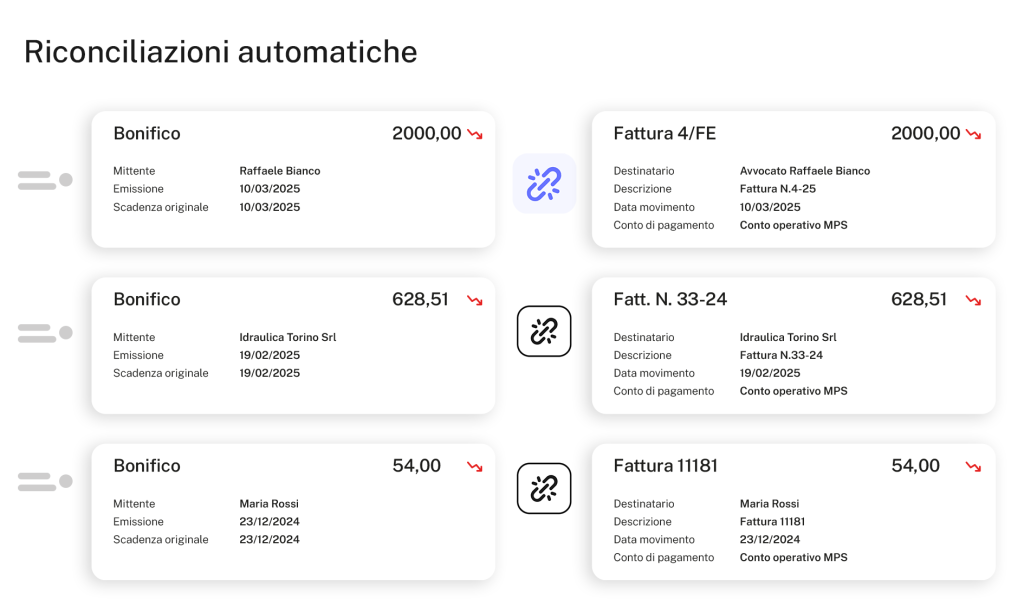
Task: Click Data movimento value 23/12/2024
Action: (770, 540)
